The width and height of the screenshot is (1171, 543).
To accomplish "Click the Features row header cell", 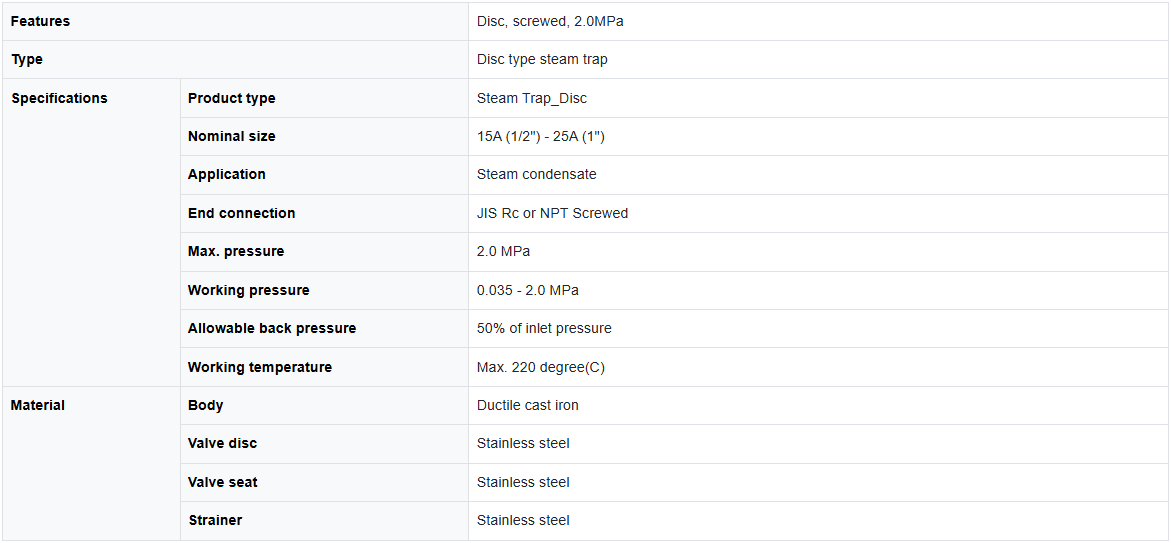I will click(41, 21).
